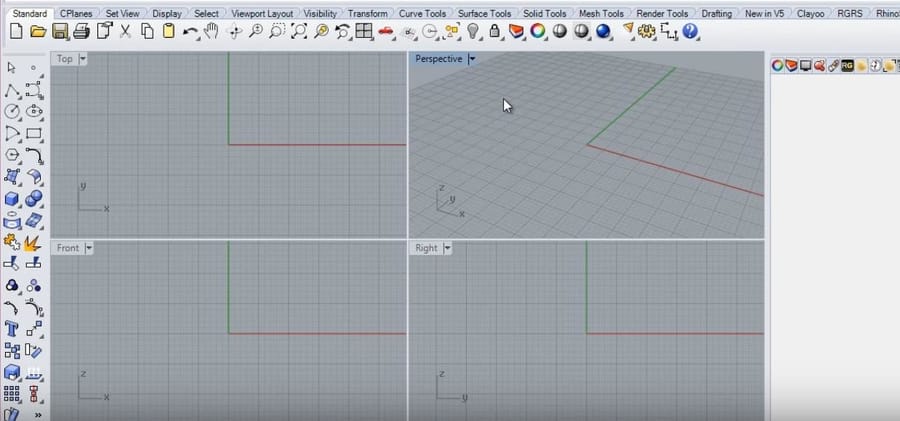Open the Front viewport dropdown arrow
Viewport: 900px width, 421px height.
(x=89, y=248)
